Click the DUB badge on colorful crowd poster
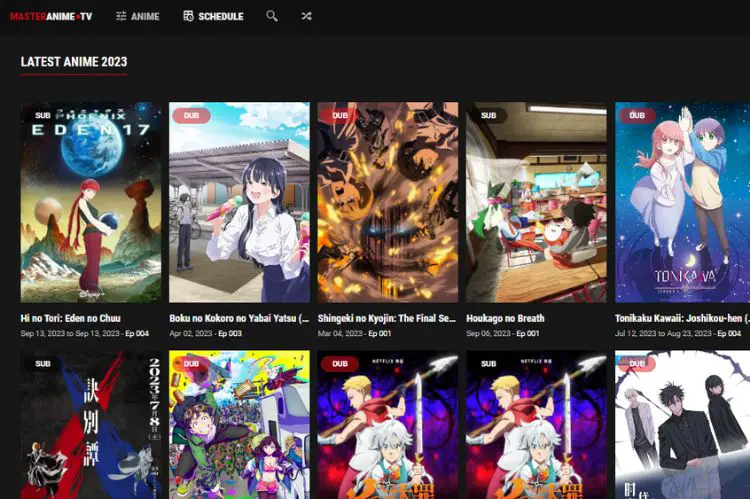Screen dimensions: 750x499 tap(191, 364)
